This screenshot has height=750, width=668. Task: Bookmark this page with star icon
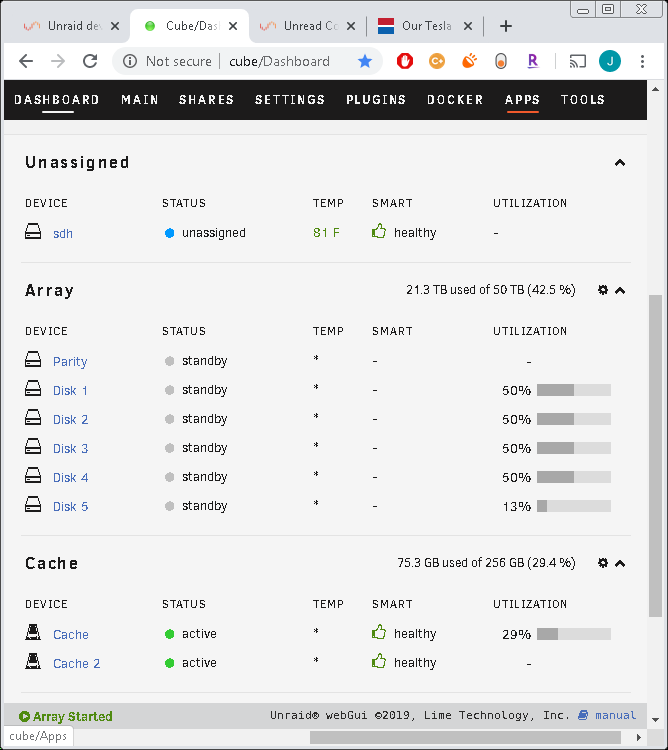pyautogui.click(x=365, y=61)
